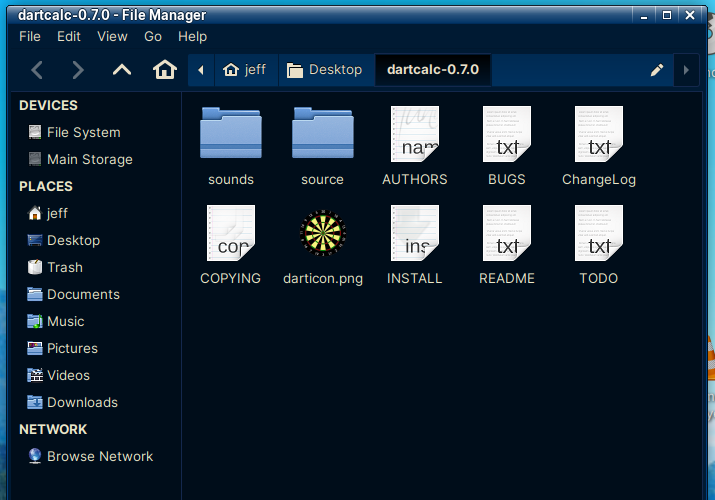Go to the home folder icon
This screenshot has width=715, height=500.
coord(164,70)
